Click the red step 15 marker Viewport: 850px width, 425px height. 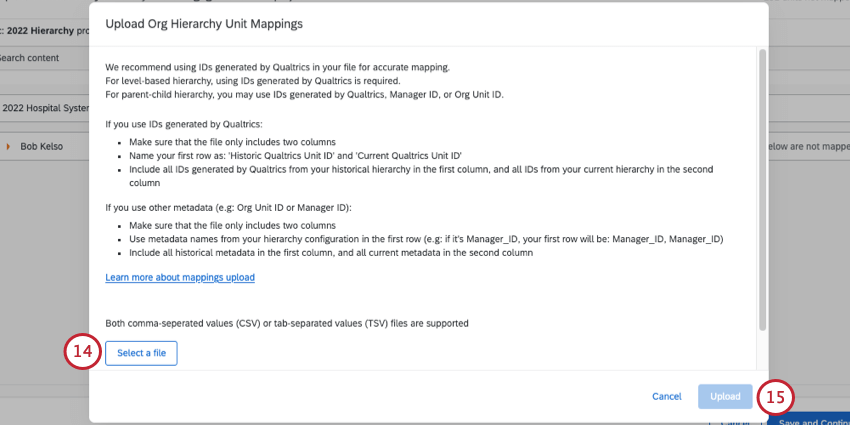(776, 397)
